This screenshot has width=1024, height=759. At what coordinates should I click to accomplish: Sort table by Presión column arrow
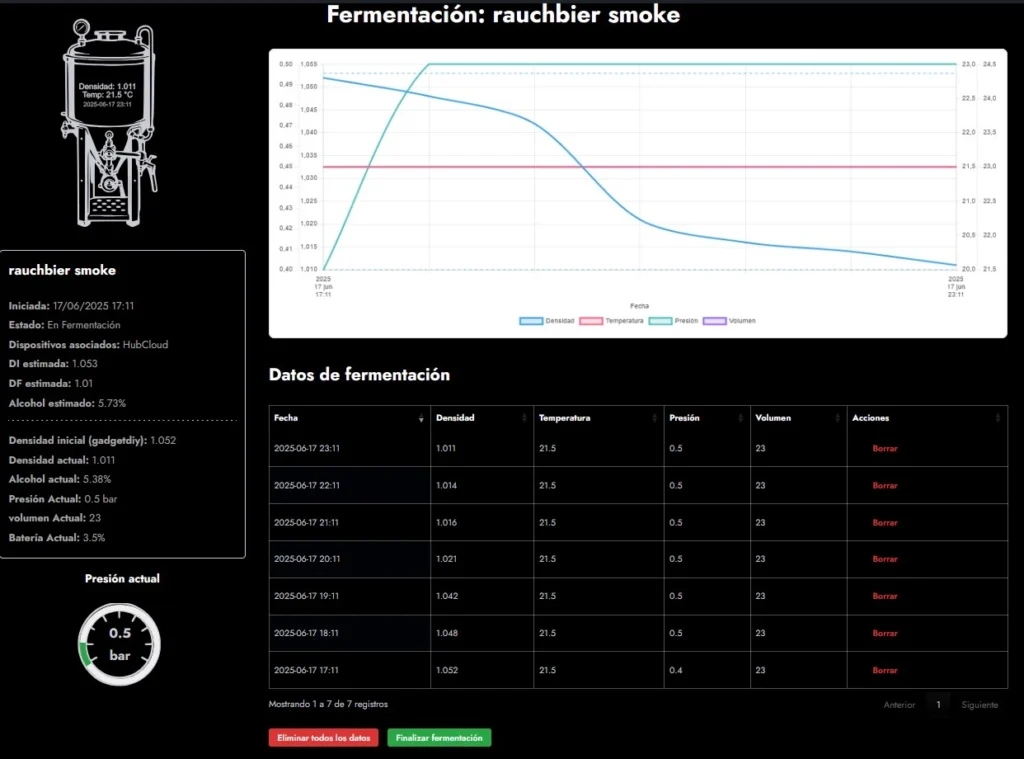(x=741, y=419)
